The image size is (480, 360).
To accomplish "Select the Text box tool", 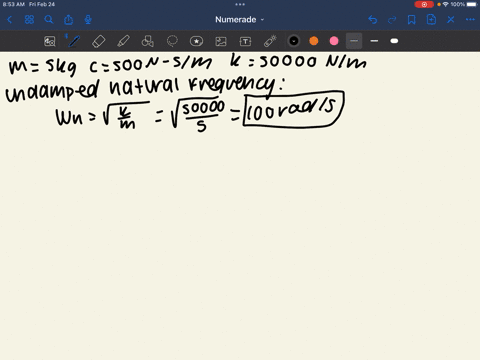I will pyautogui.click(x=245, y=41).
